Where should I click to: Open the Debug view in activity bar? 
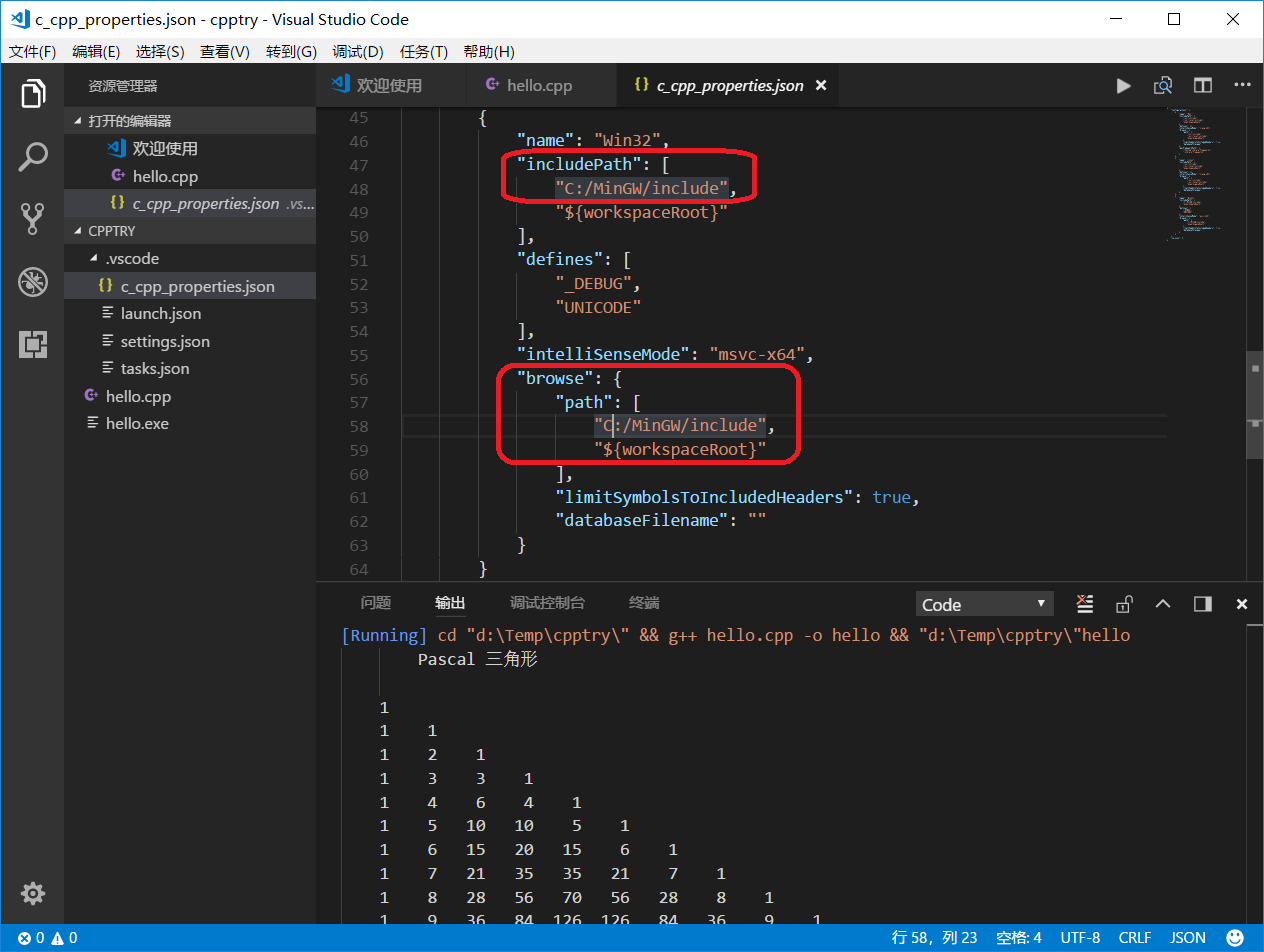click(33, 282)
